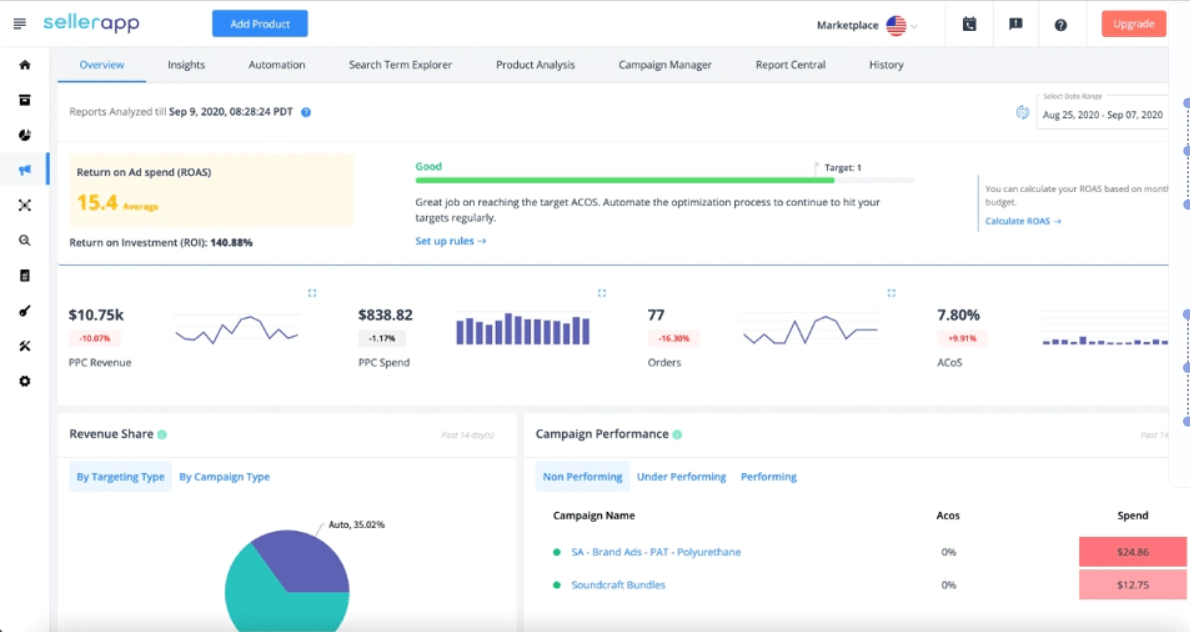The width and height of the screenshot is (1190, 632).
Task: Select the pie chart analytics icon in sidebar
Action: pyautogui.click(x=25, y=135)
